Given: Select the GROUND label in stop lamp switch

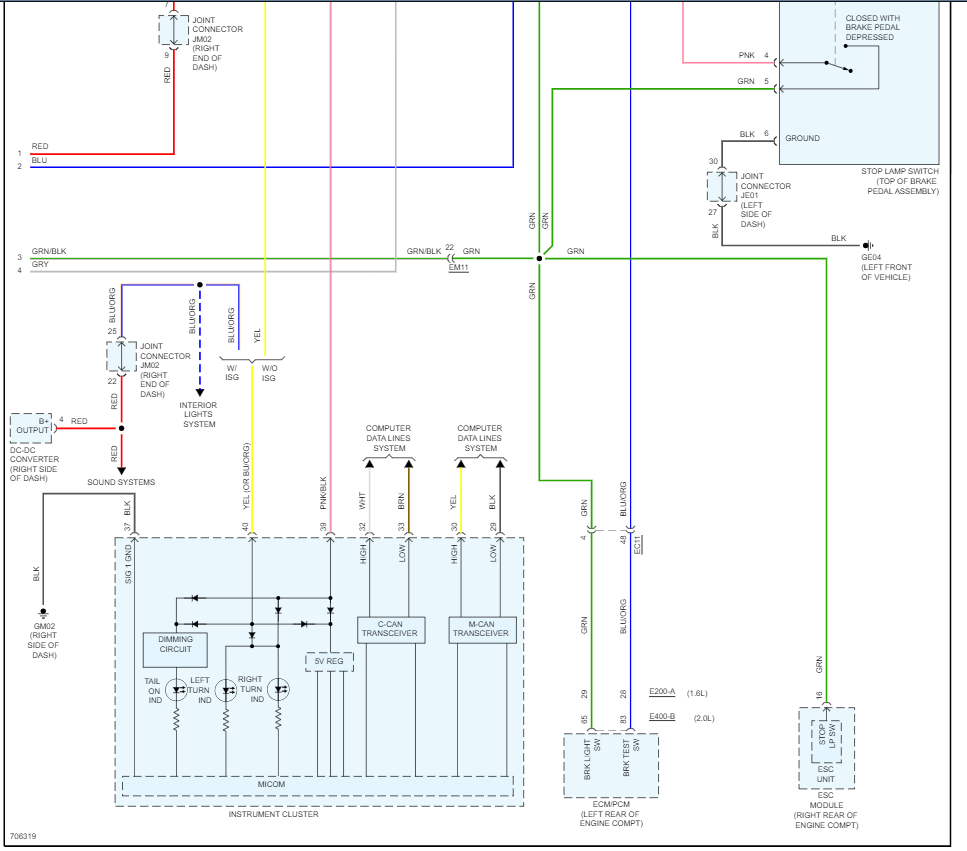Looking at the screenshot, I should click(802, 138).
